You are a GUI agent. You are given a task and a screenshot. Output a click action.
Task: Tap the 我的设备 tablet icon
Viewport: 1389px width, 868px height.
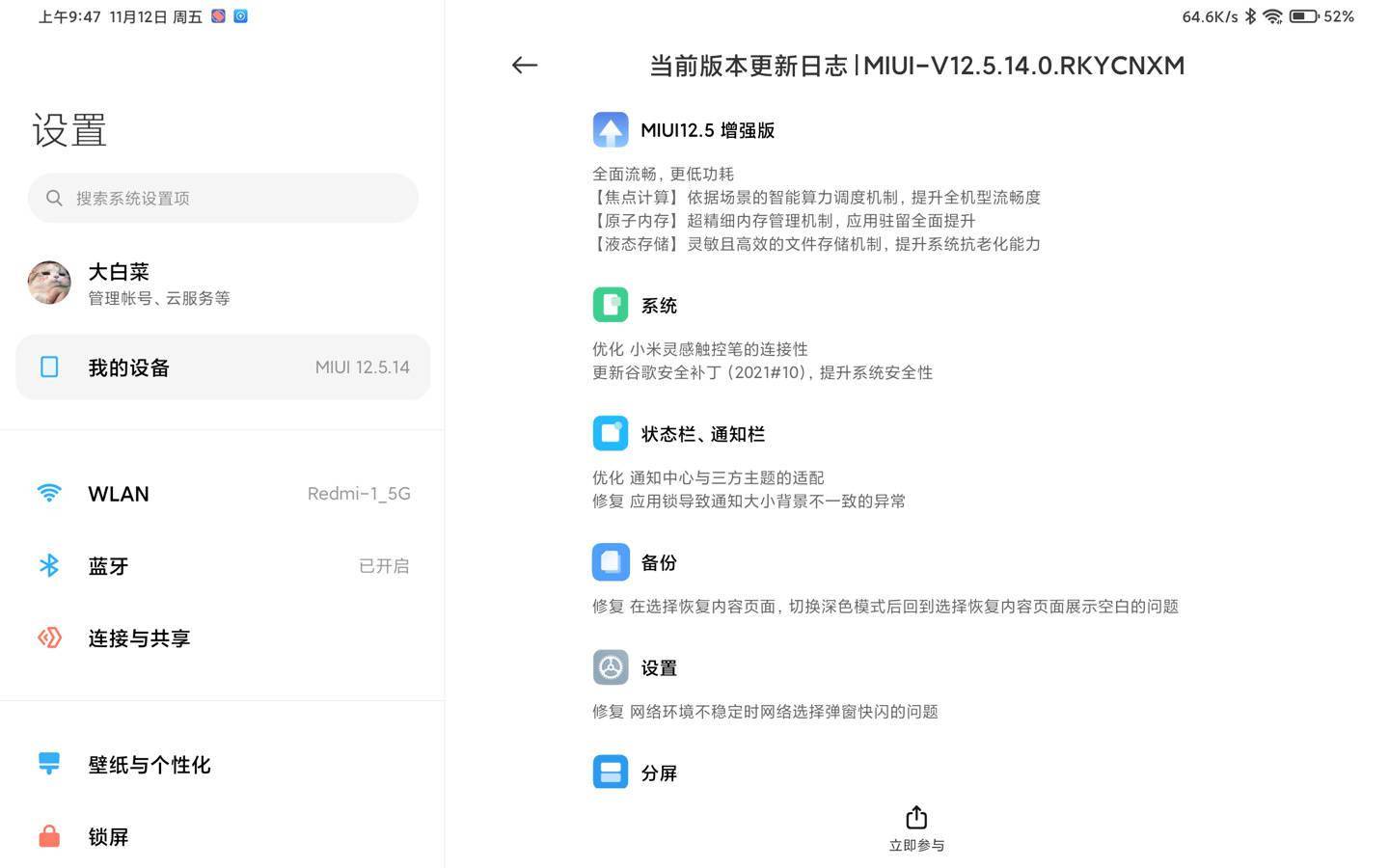[49, 366]
